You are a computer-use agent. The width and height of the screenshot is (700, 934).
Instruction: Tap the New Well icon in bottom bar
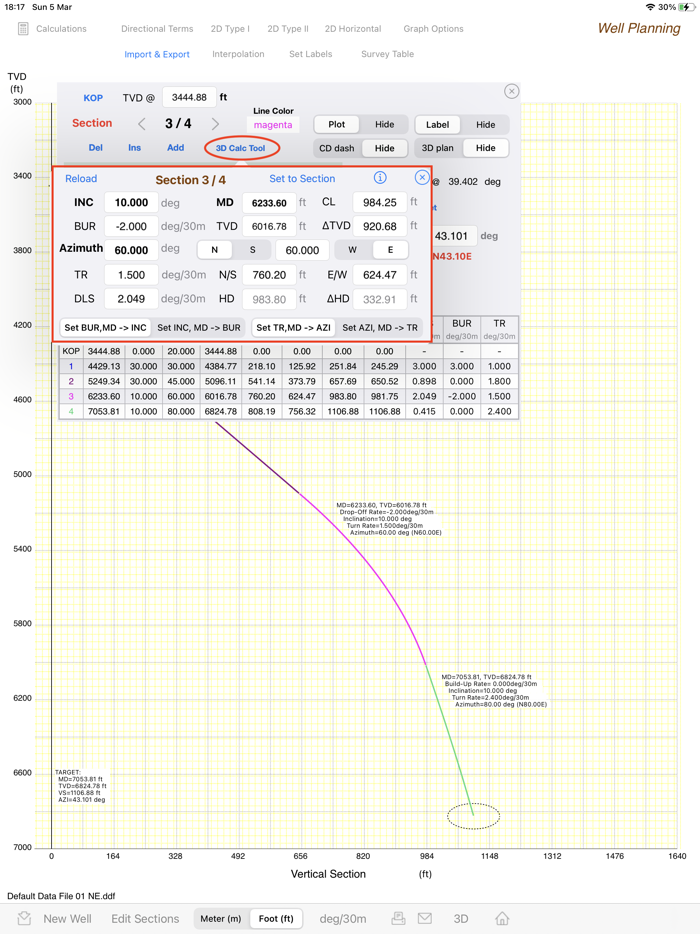click(24, 918)
